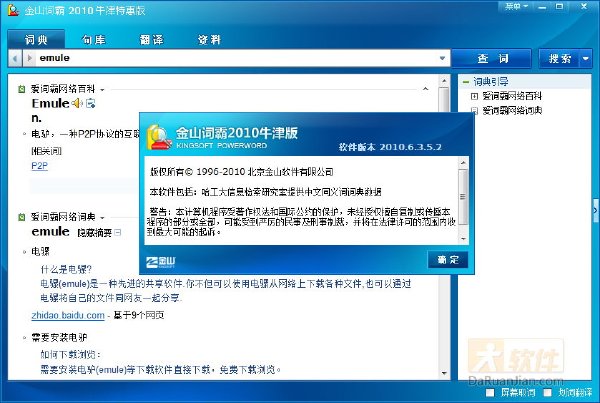The width and height of the screenshot is (600, 403).
Task: Open the zhidao.baidu.com link
Action: click(x=68, y=315)
